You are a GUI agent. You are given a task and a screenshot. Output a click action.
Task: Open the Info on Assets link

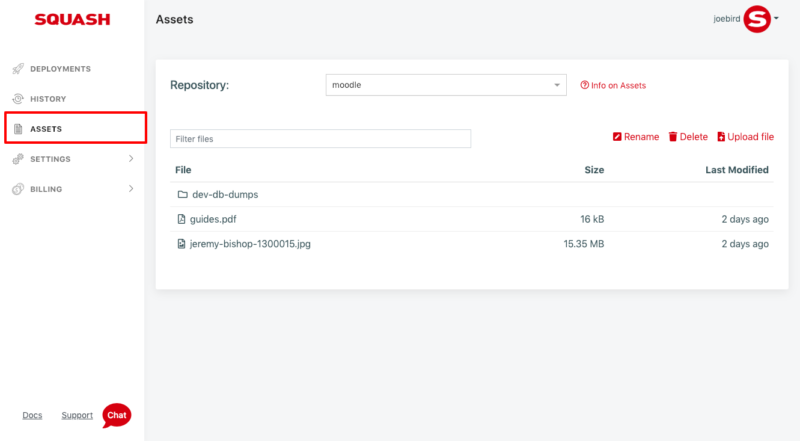pos(613,85)
